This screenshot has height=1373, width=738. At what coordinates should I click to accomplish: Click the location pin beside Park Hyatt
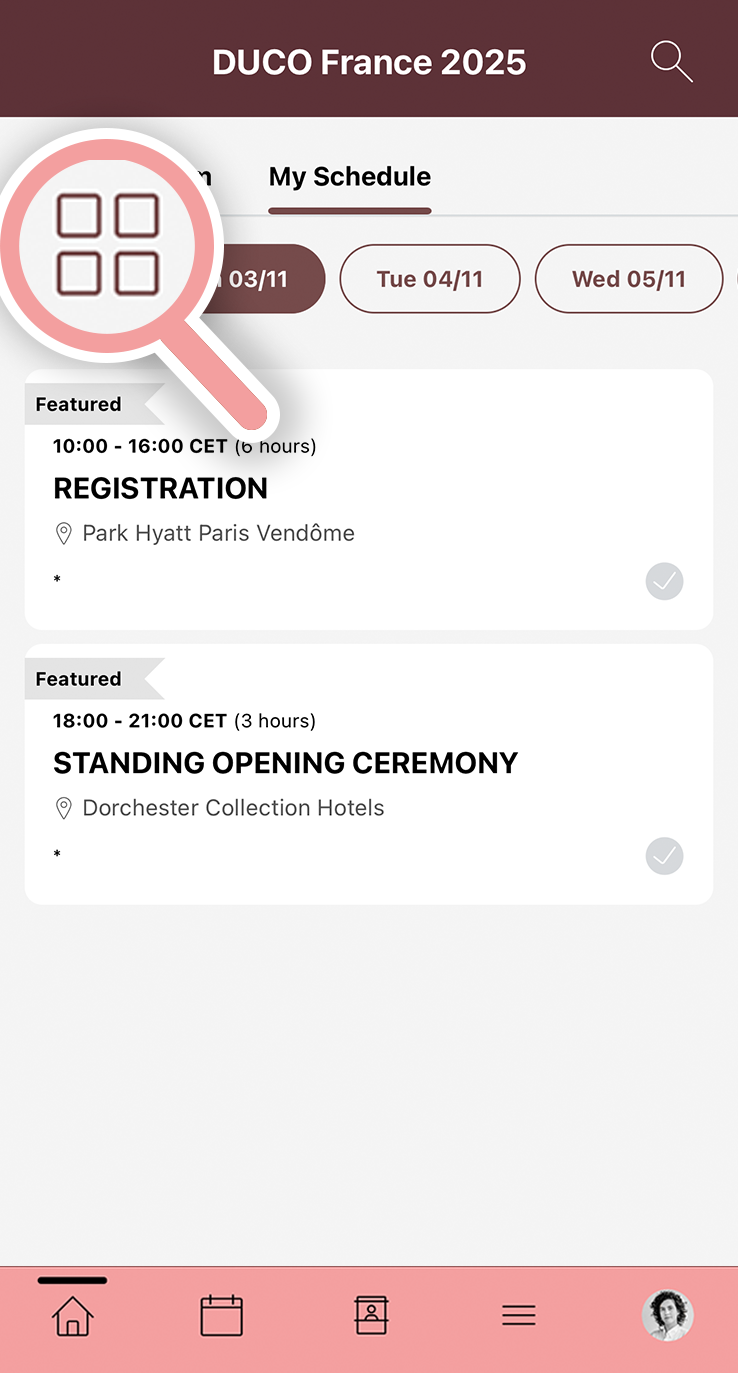coord(63,534)
